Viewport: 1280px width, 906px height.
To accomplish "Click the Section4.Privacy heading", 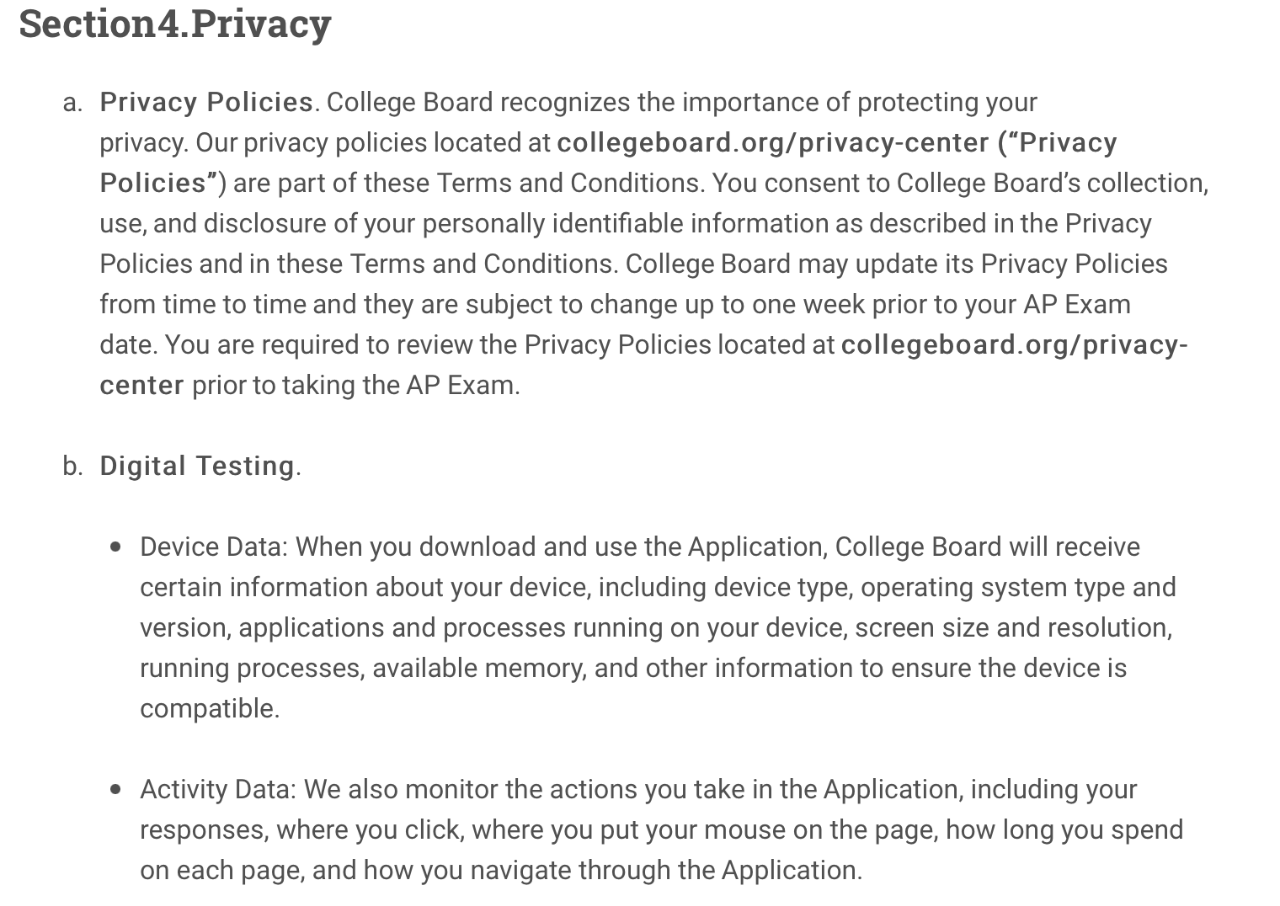I will click(175, 24).
